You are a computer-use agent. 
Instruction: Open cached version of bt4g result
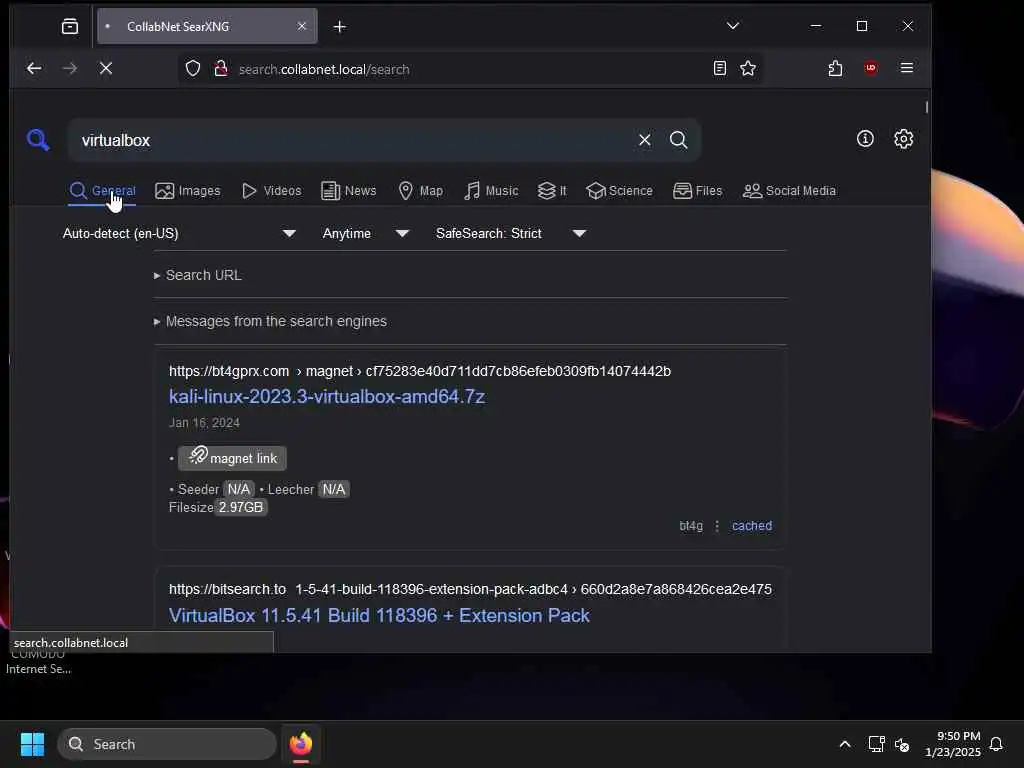[x=752, y=526]
